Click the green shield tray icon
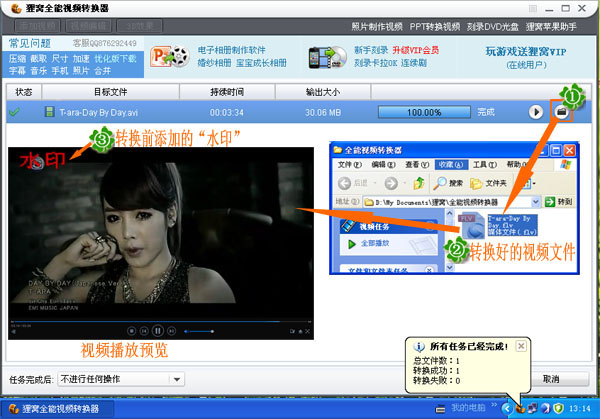The height and width of the screenshot is (419, 600). 558,408
